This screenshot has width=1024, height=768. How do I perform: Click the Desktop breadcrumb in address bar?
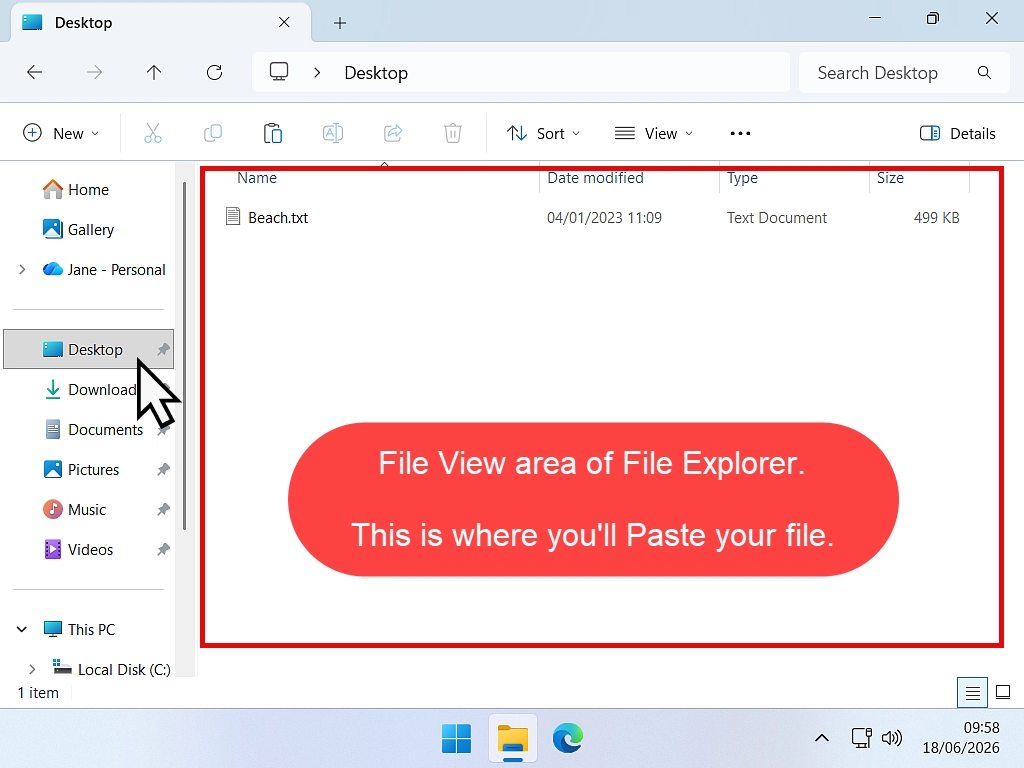pyautogui.click(x=376, y=73)
